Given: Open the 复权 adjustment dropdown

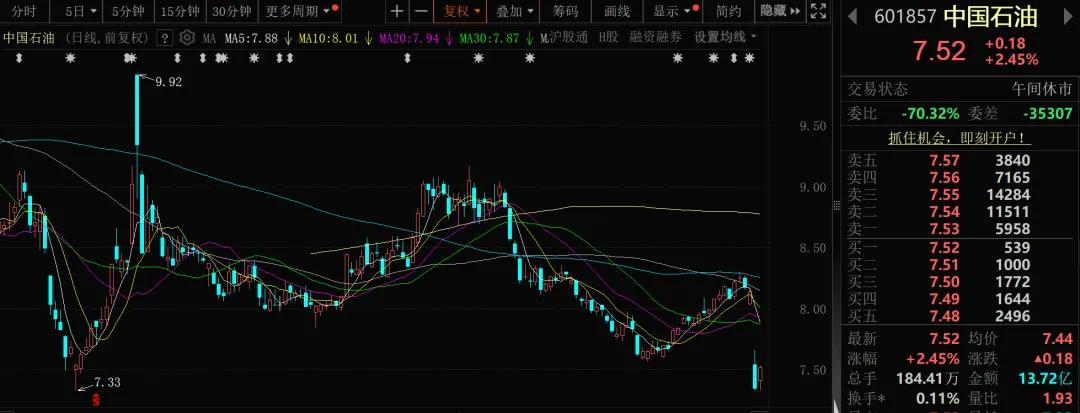Looking at the screenshot, I should point(462,12).
